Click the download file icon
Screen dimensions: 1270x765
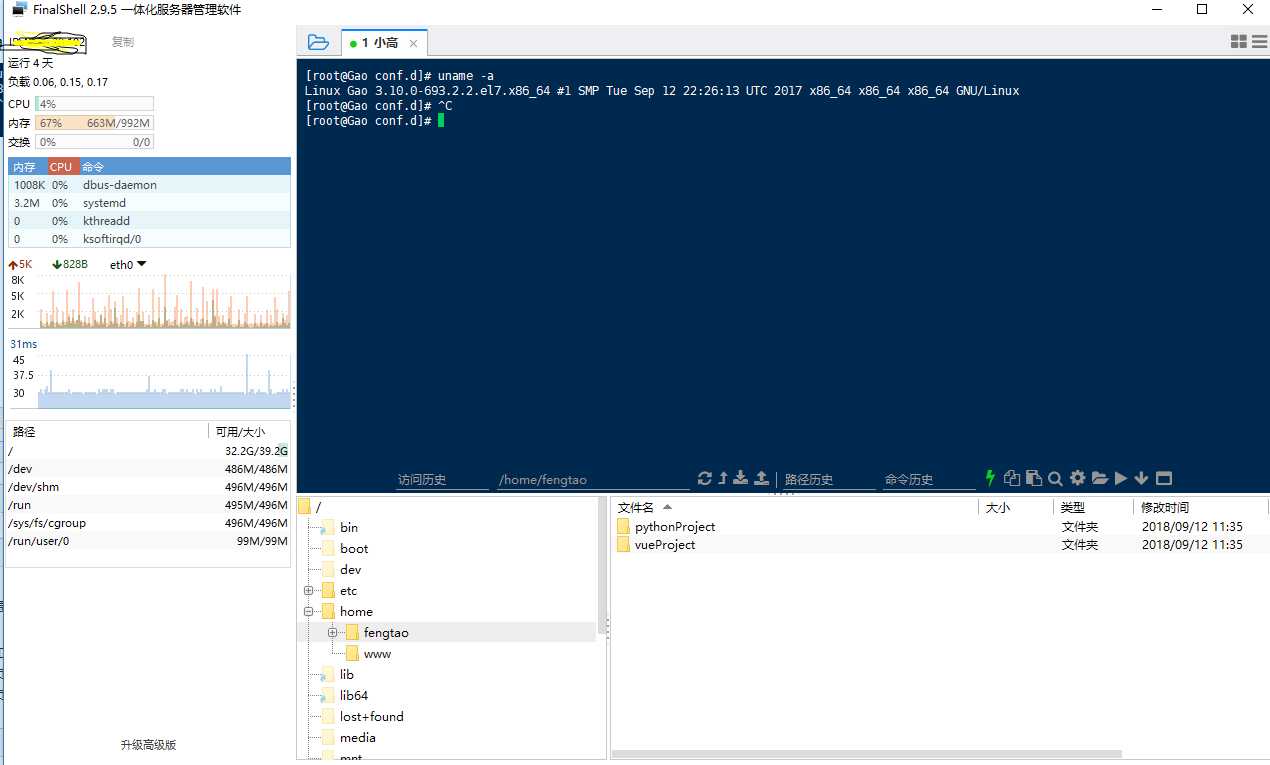click(741, 478)
